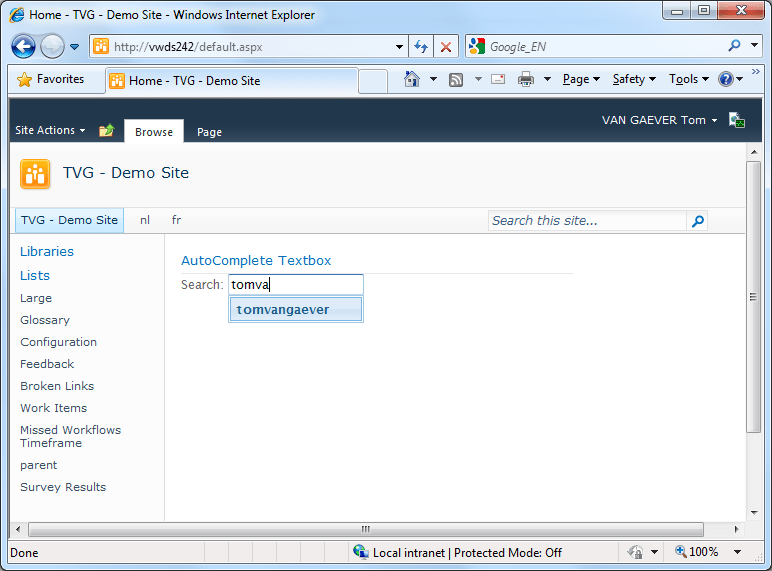Select the tomvangaever autocomplete suggestion
The image size is (772, 571).
pos(296,310)
